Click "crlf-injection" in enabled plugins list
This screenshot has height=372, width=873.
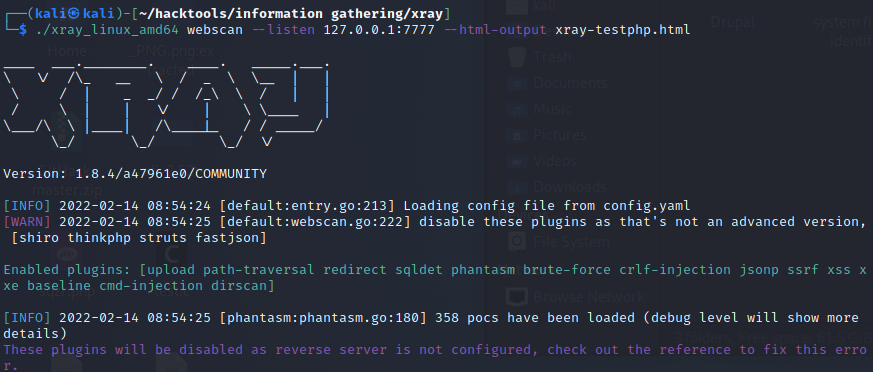674,270
